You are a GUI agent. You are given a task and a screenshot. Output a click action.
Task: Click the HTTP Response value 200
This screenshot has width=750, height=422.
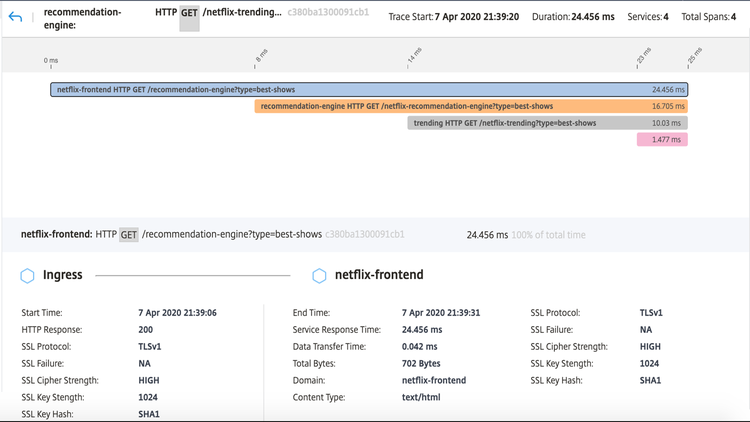[145, 330]
